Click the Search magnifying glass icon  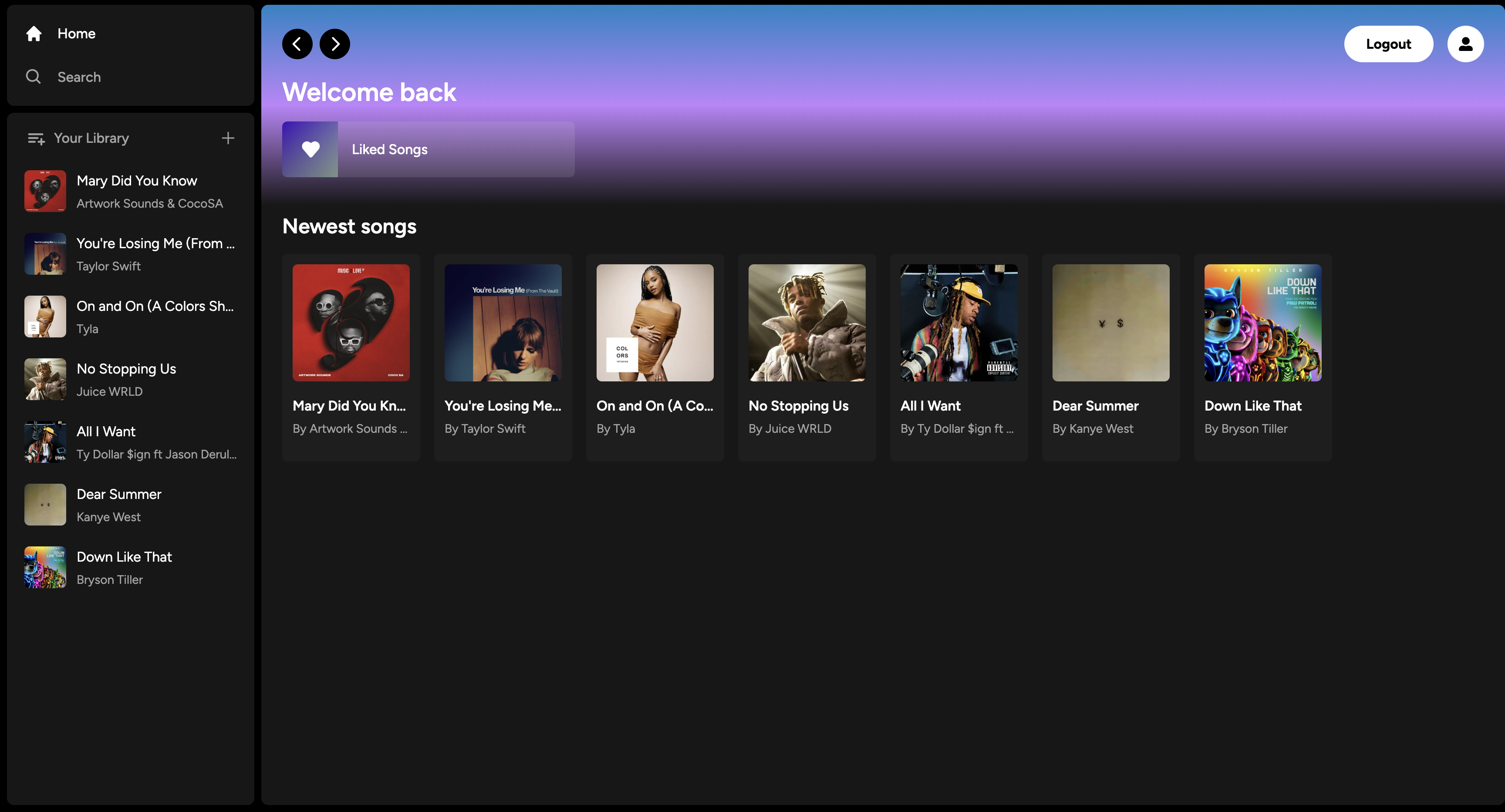33,77
